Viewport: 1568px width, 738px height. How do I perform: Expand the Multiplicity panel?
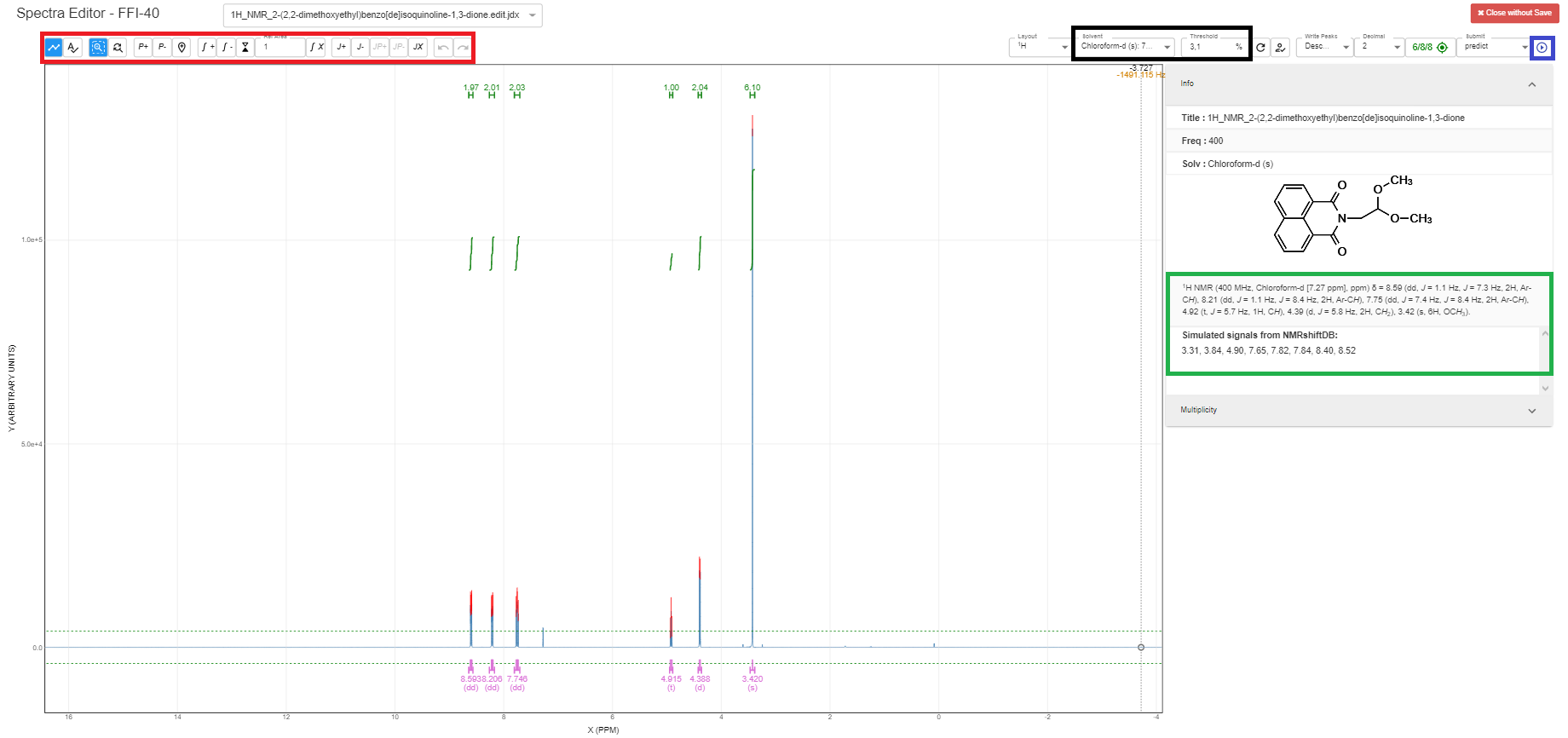[x=1358, y=410]
